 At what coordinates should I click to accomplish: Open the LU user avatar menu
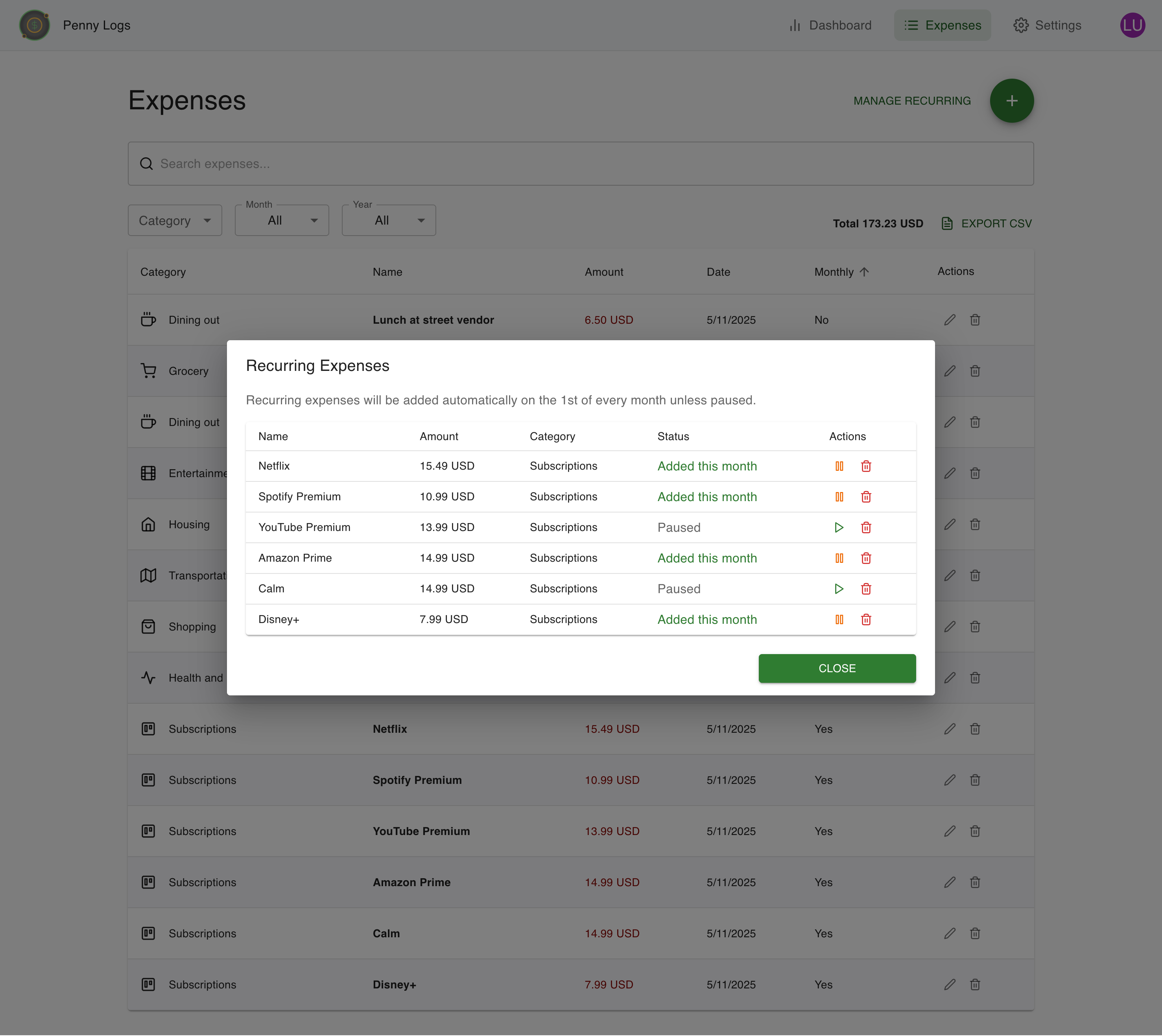pyautogui.click(x=1132, y=25)
